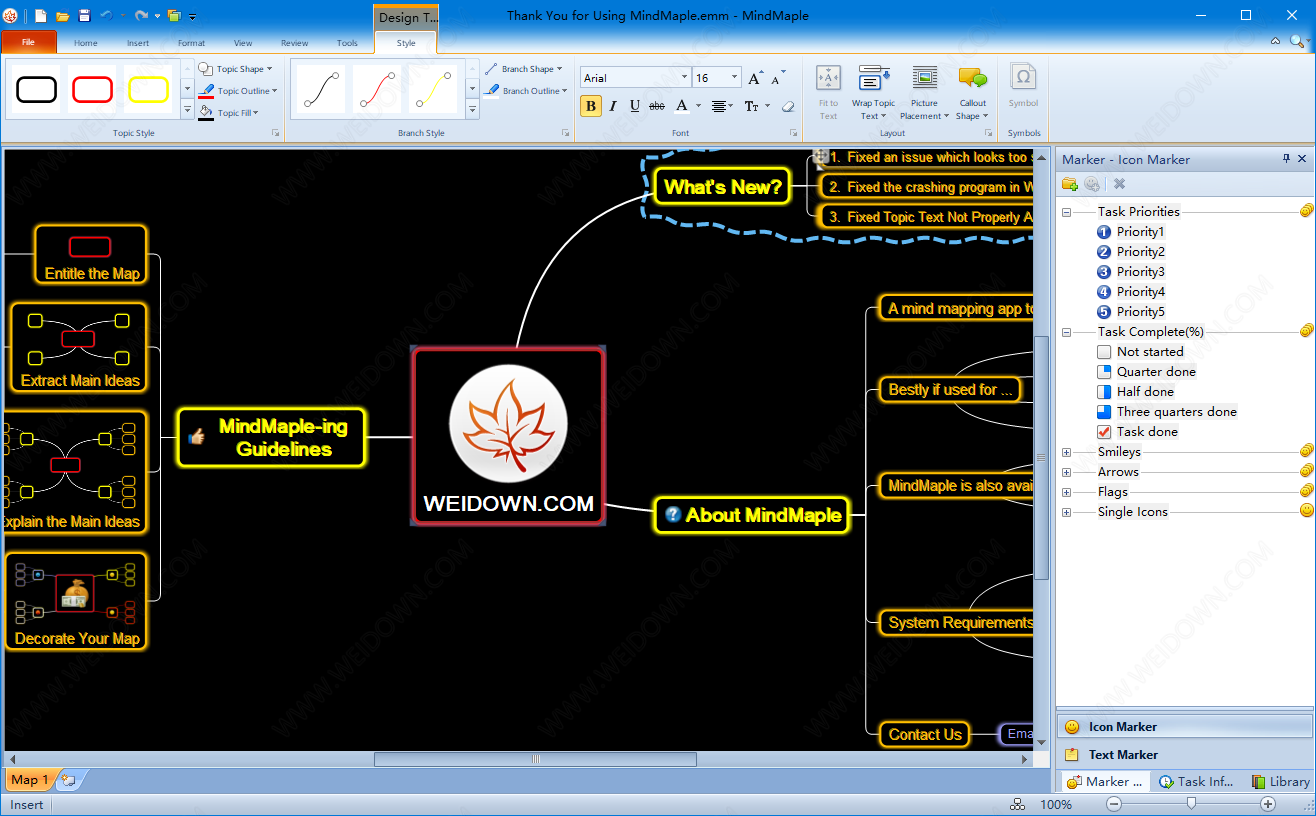Apply underline formatting
Image resolution: width=1316 pixels, height=816 pixels.
[x=635, y=106]
